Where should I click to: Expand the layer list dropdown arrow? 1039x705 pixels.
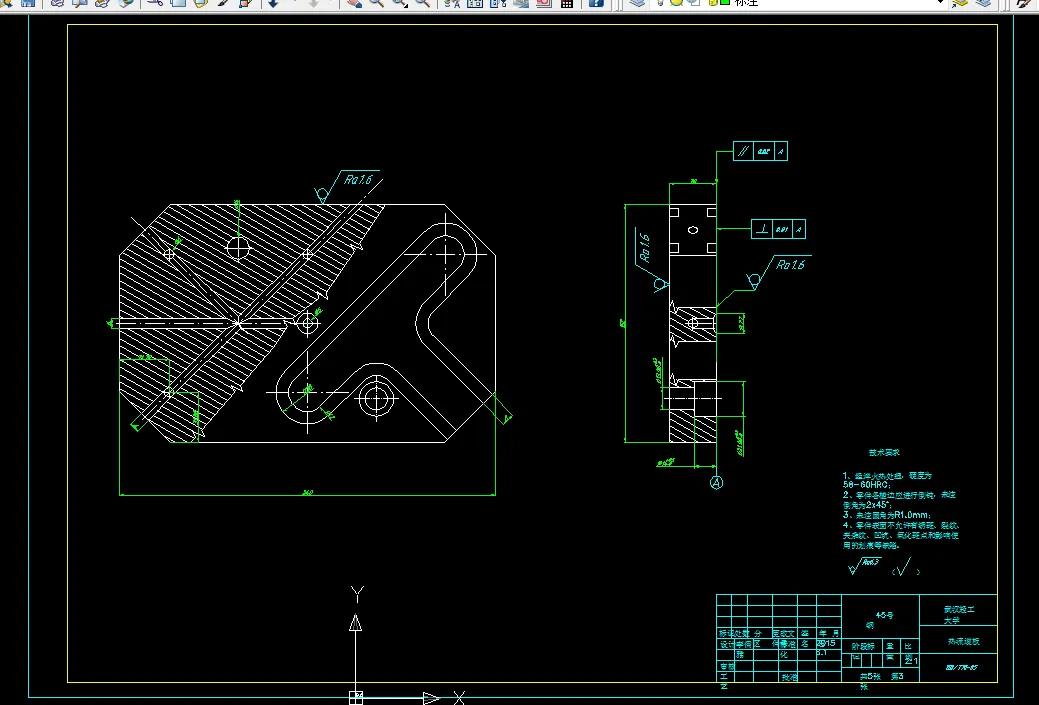940,3
